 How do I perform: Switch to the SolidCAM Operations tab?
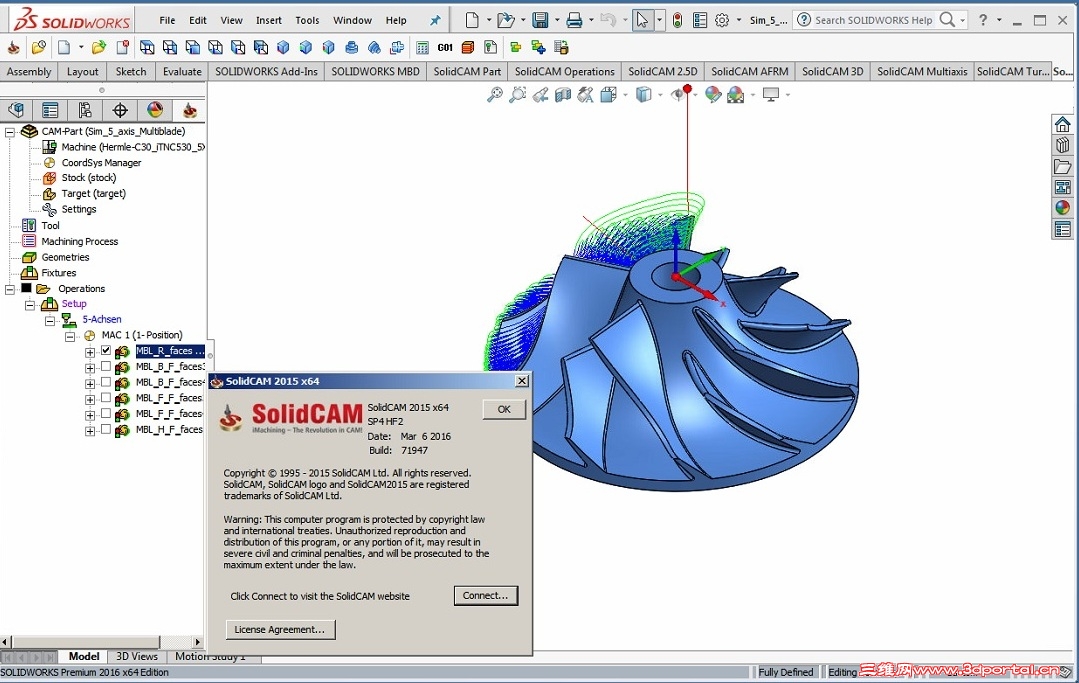point(564,72)
